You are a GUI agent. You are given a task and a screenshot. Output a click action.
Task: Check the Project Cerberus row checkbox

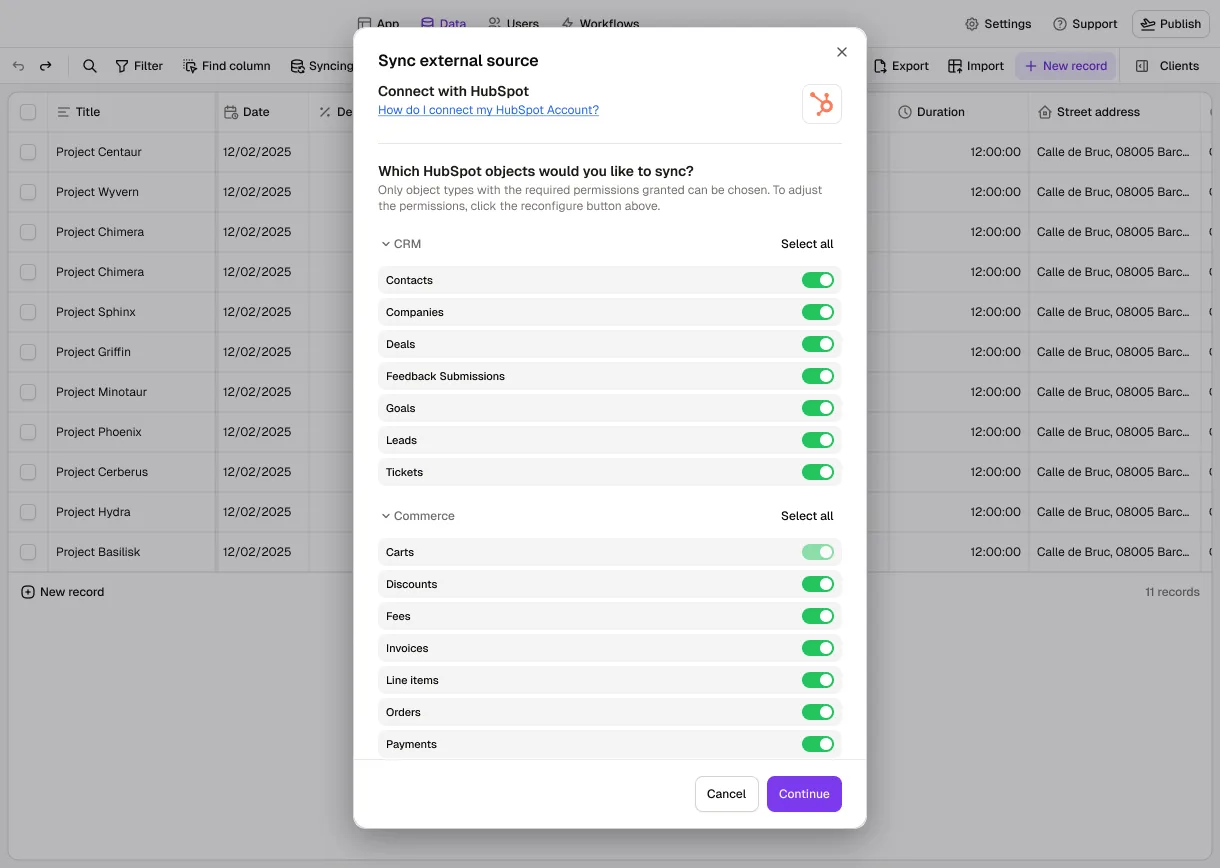point(28,472)
